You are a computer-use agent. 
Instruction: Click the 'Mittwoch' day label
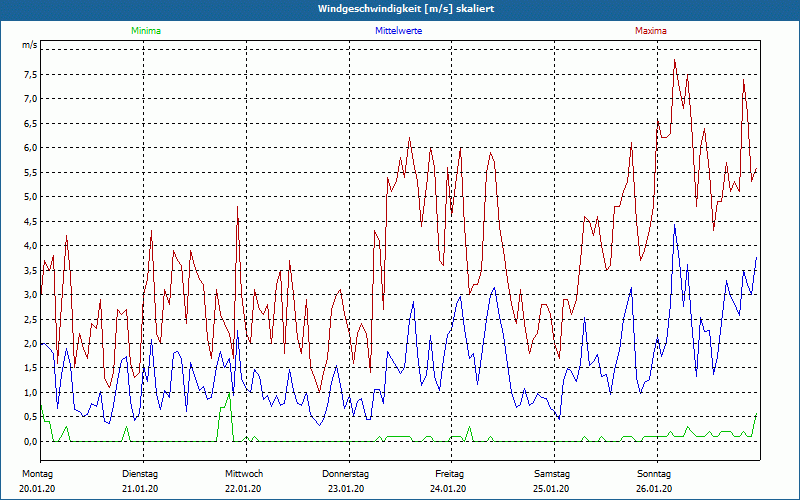(244, 474)
